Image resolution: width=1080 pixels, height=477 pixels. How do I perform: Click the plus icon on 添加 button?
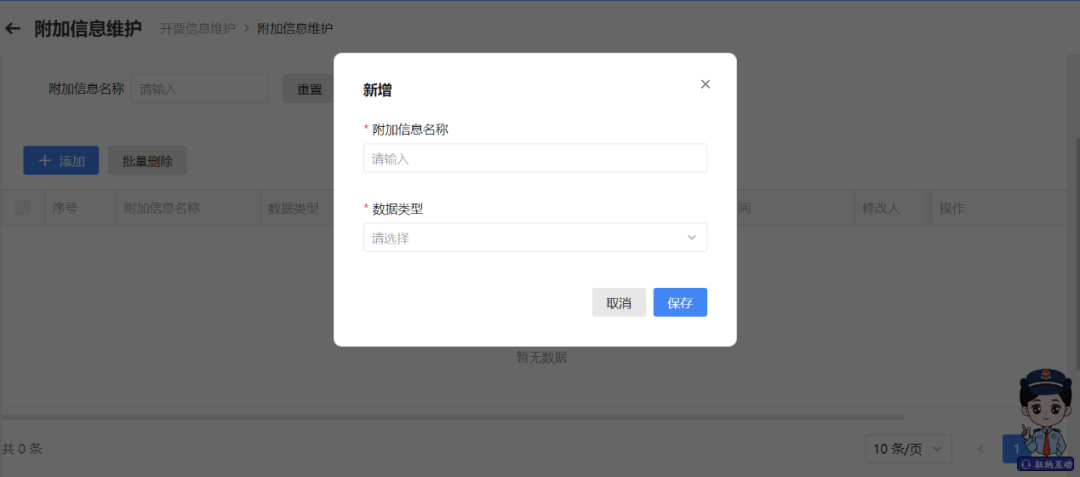click(44, 161)
